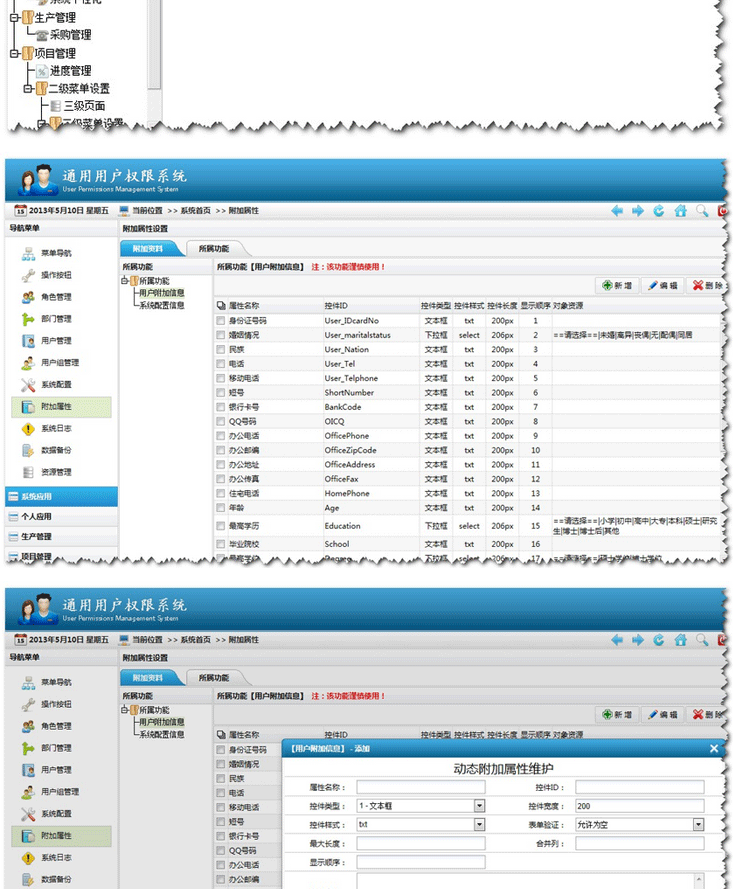736x889 pixels.
Task: Open the 控件样式 dropdown in add dialog
Action: pyautogui.click(x=479, y=824)
